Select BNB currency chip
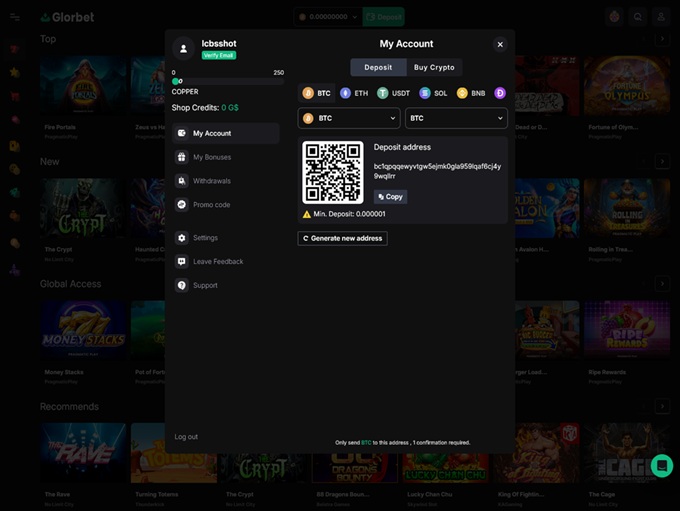The width and height of the screenshot is (680, 511). (471, 93)
